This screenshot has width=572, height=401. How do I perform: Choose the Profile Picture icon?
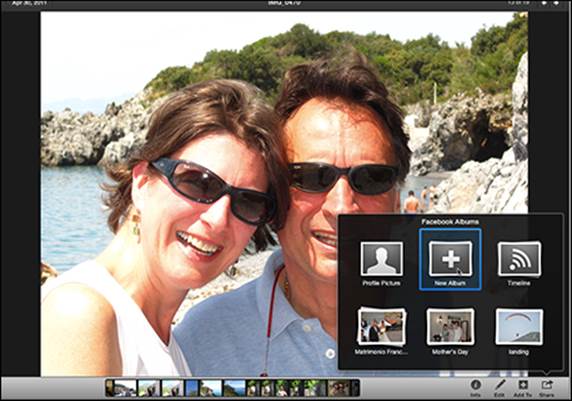[382, 259]
